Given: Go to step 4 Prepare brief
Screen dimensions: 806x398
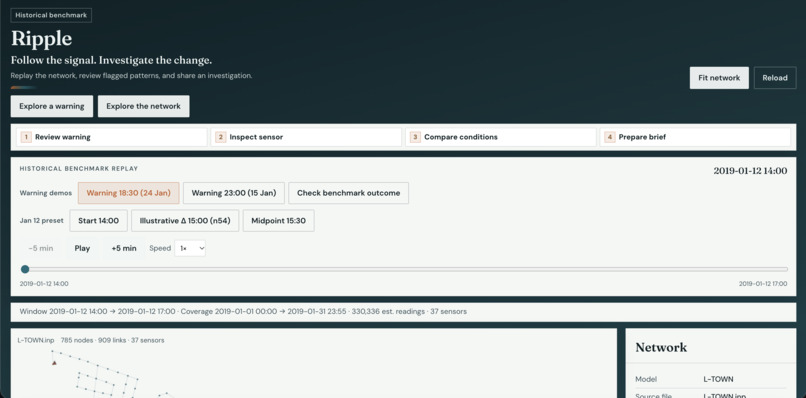Looking at the screenshot, I should [695, 137].
